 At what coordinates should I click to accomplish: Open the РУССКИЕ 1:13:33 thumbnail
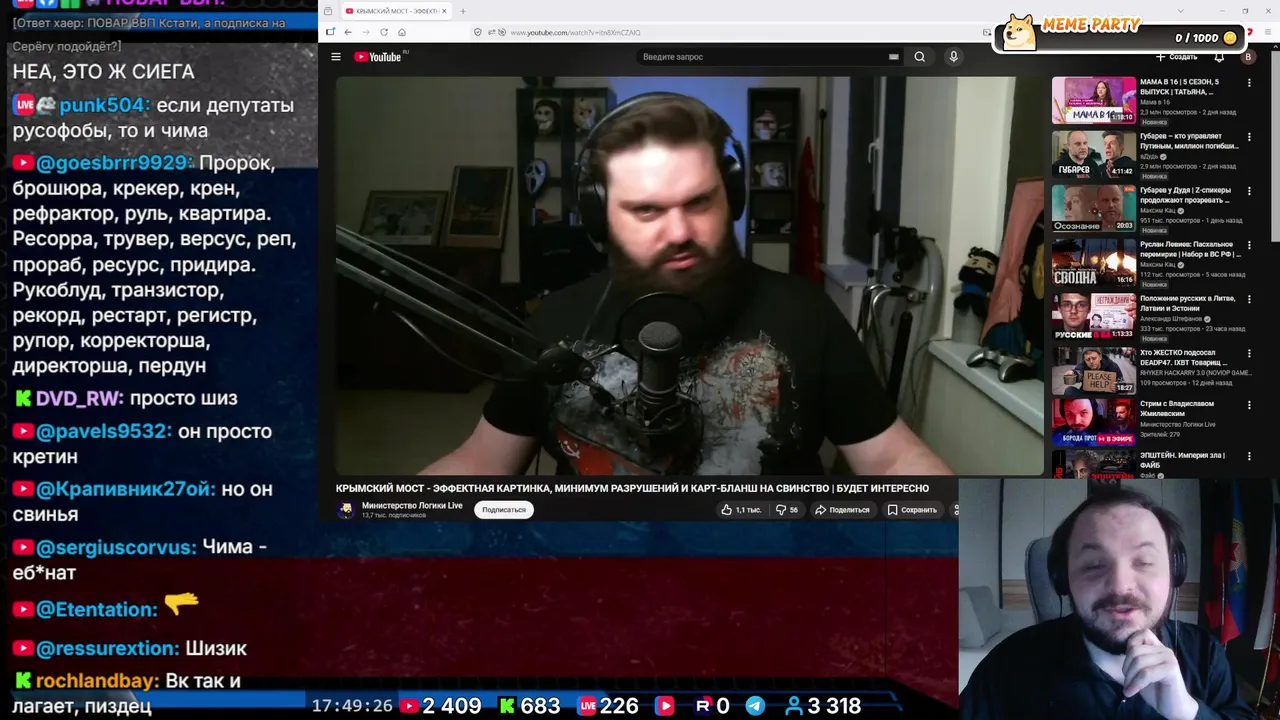(1093, 316)
